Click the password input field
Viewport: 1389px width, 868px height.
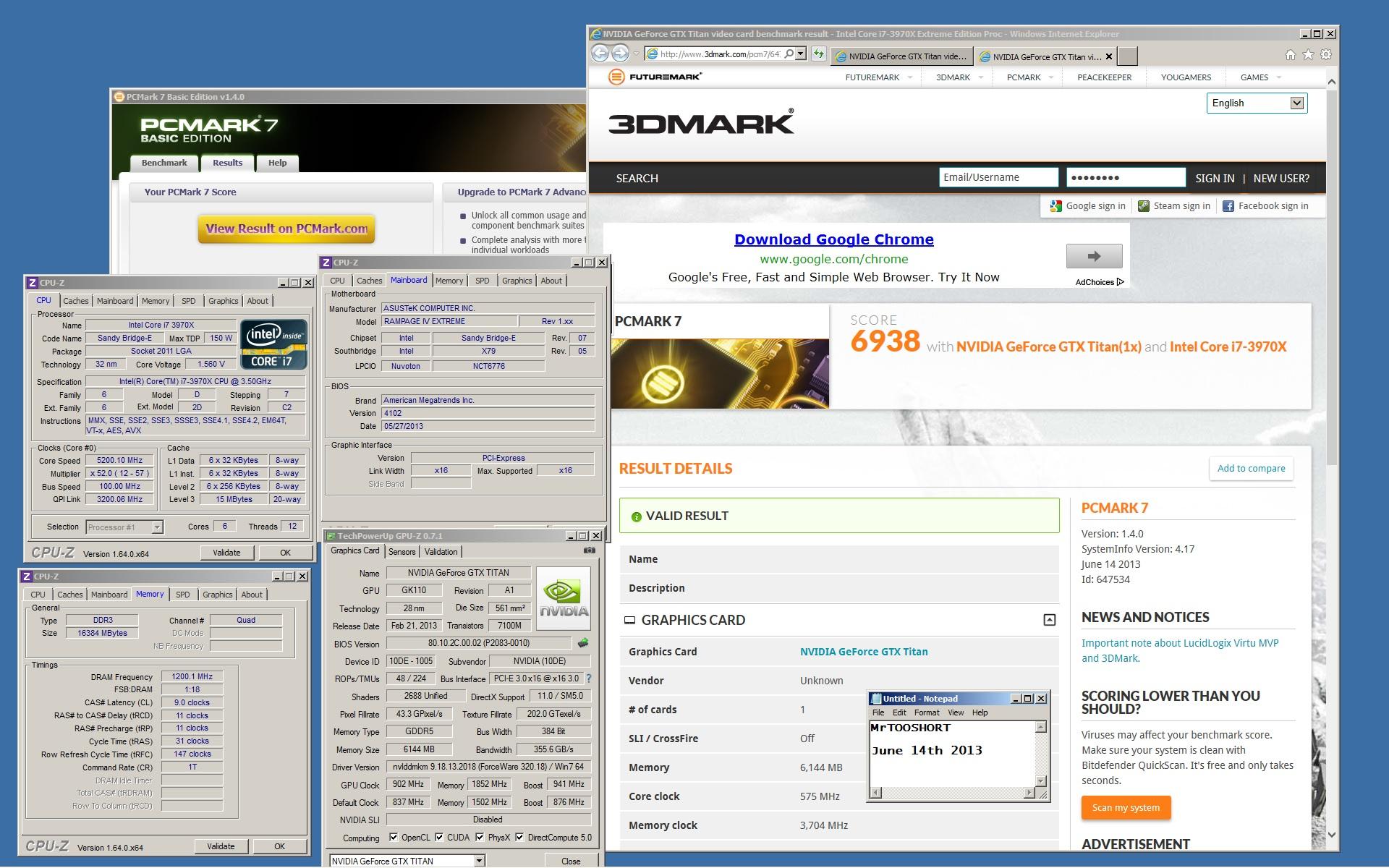click(x=1126, y=177)
